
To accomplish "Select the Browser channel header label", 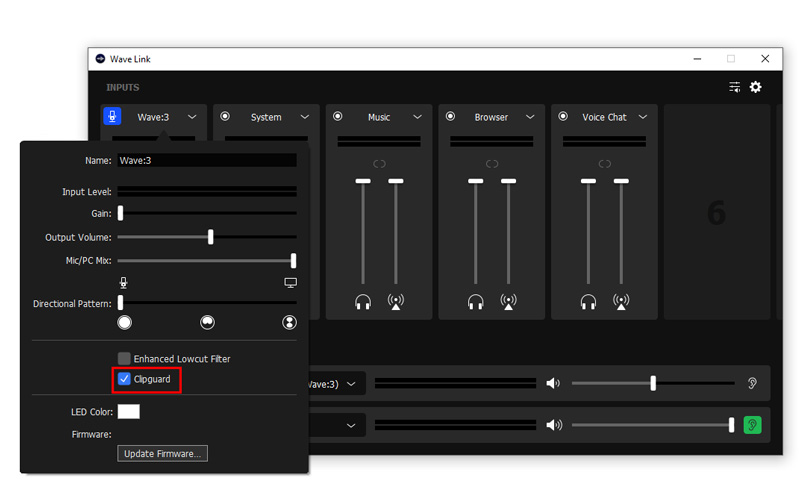I will [491, 117].
